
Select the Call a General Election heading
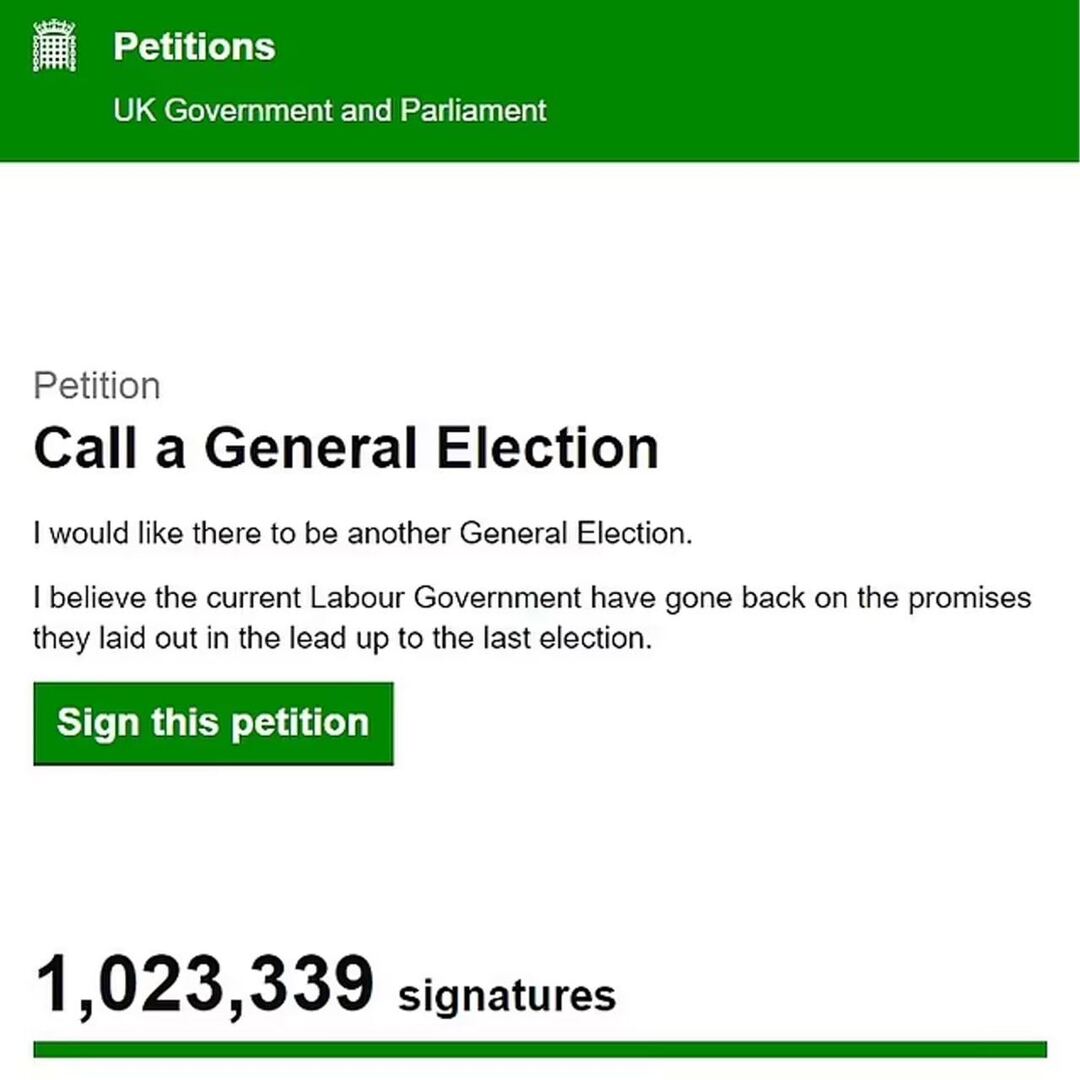346,448
